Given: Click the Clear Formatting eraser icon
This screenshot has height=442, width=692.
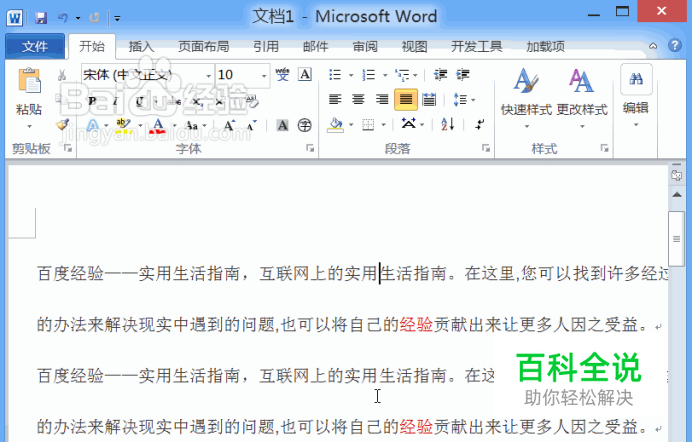Looking at the screenshot, I should coord(252,101).
